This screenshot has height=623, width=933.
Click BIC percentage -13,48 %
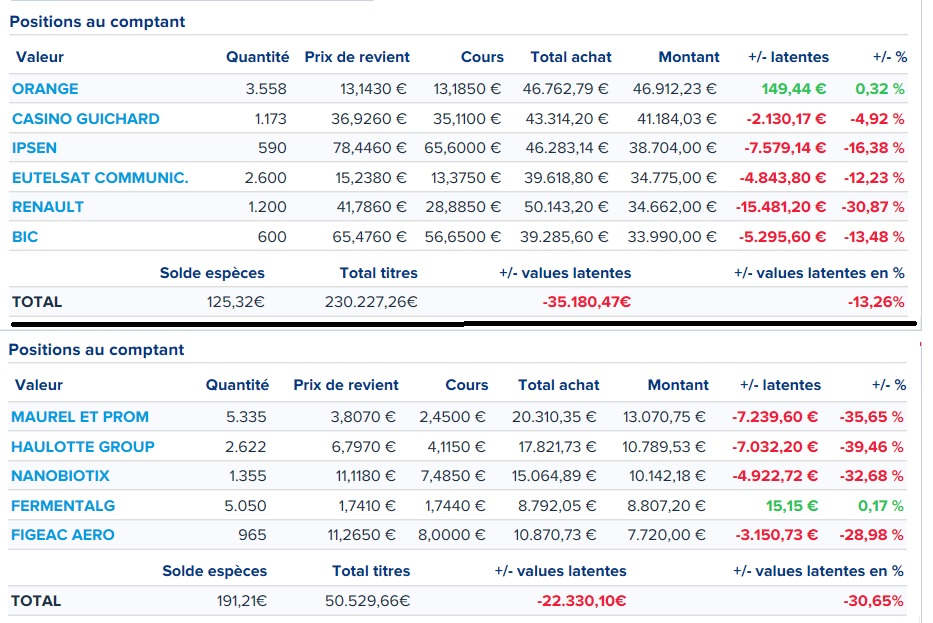click(874, 236)
